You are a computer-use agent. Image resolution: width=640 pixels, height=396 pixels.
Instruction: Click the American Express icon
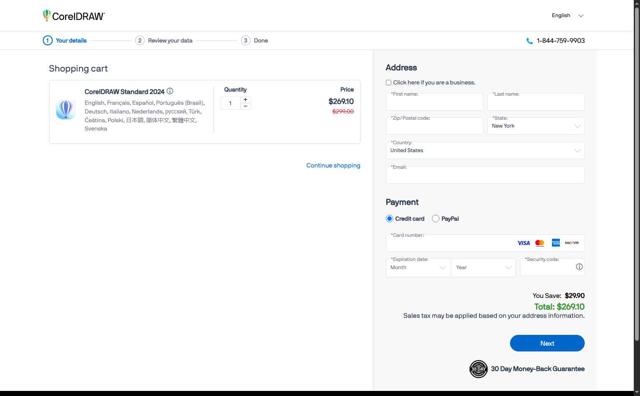pos(556,243)
